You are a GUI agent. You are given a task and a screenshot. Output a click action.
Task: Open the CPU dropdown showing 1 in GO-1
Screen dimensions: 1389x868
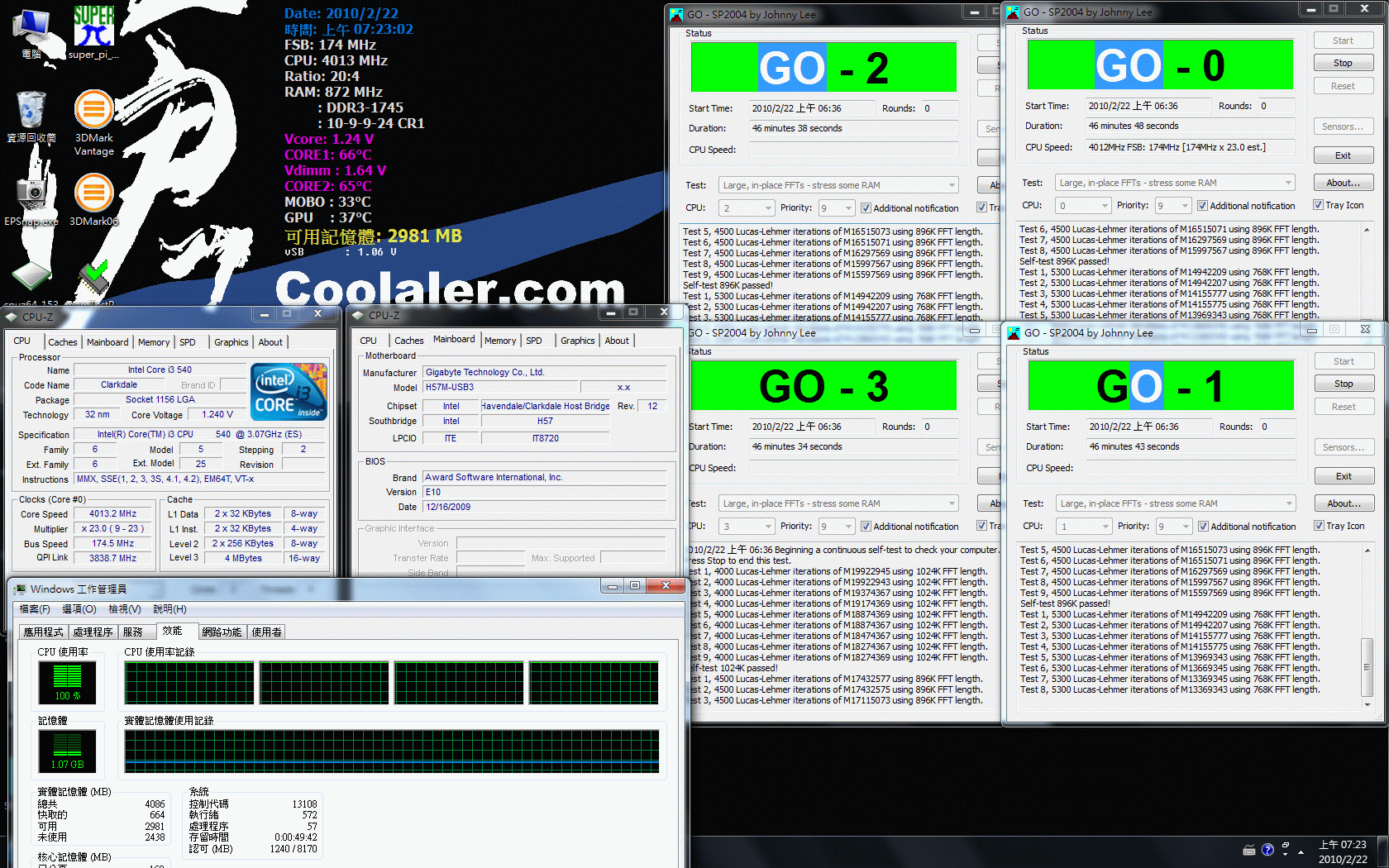click(1084, 527)
